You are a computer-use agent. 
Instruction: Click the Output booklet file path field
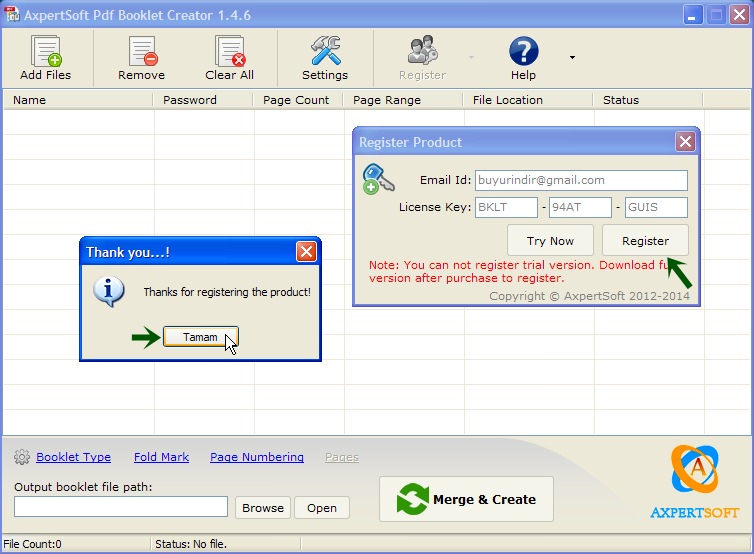point(121,507)
